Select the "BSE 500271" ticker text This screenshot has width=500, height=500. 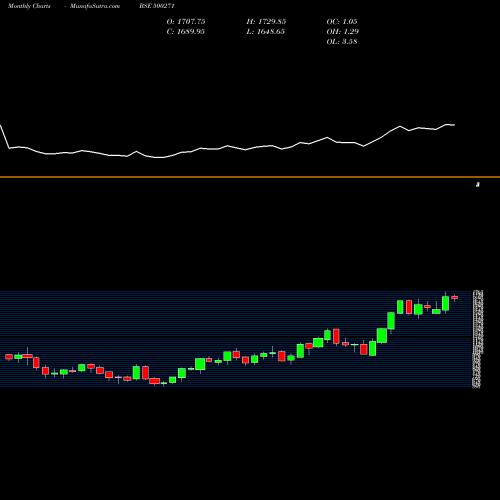(x=157, y=6)
